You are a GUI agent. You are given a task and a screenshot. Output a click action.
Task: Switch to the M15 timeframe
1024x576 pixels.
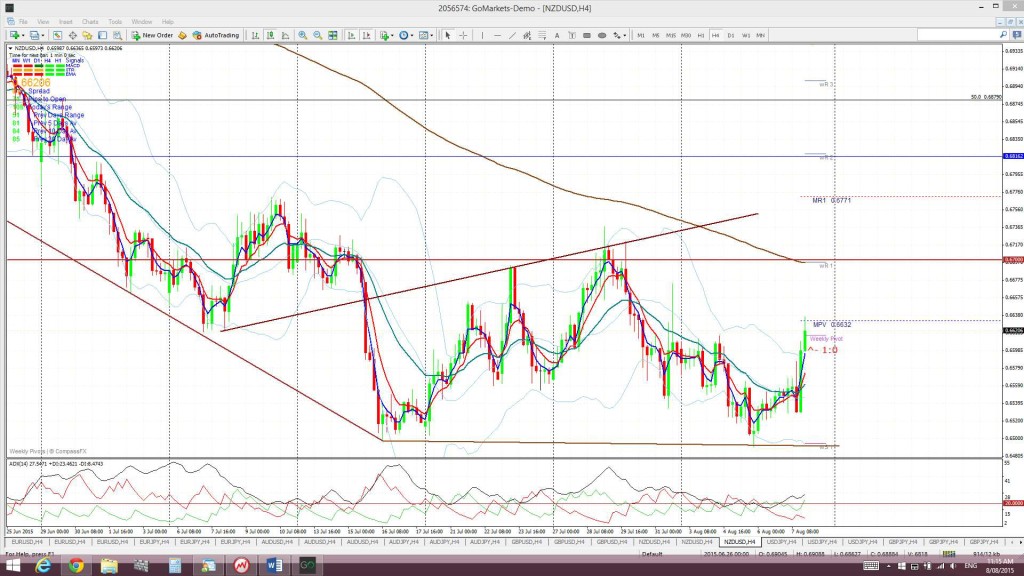point(671,35)
